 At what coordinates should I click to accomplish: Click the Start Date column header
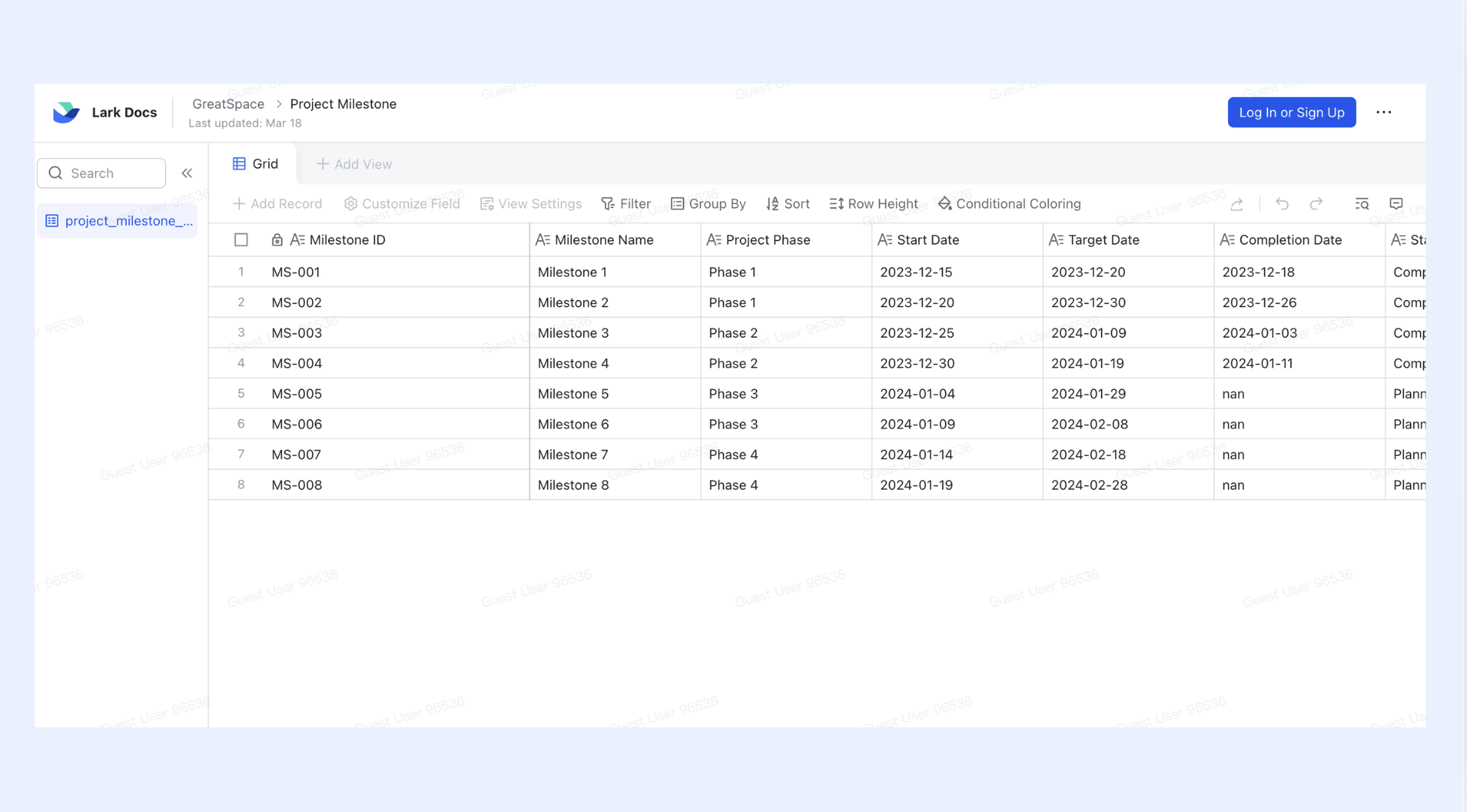point(957,240)
